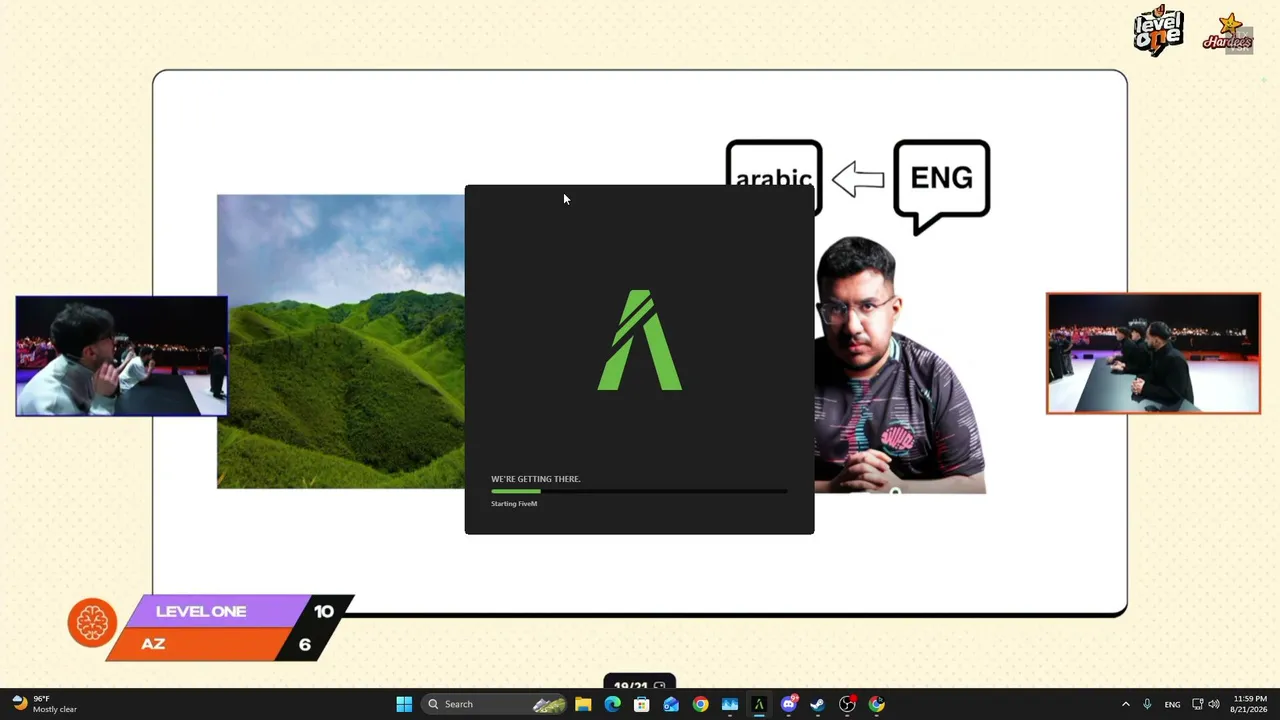Click the left webcam feed thumbnail

(x=122, y=356)
